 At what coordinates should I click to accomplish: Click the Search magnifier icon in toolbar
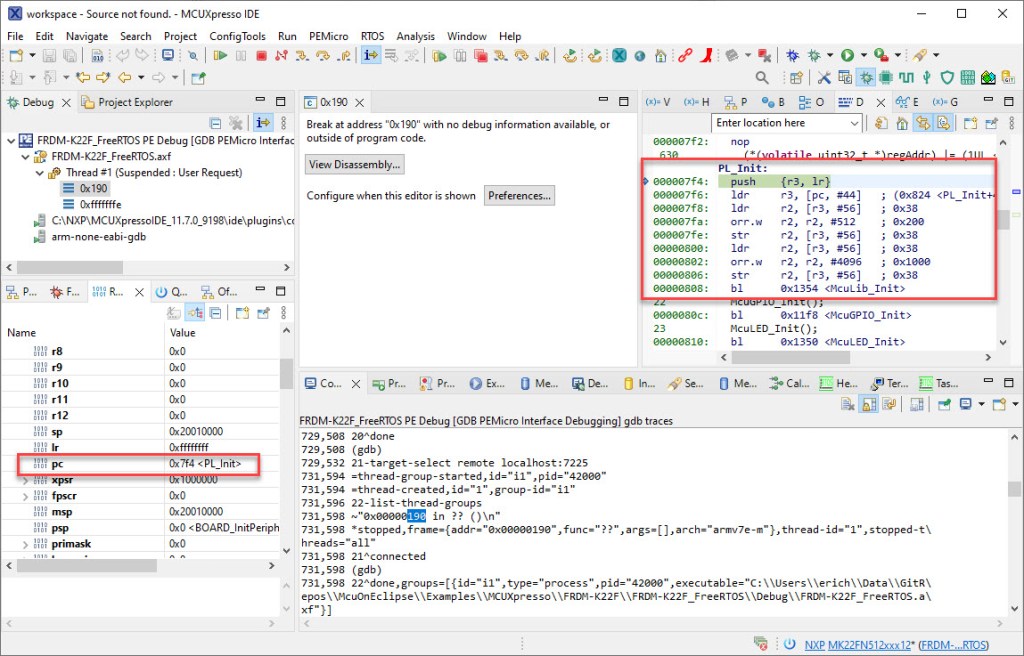762,78
